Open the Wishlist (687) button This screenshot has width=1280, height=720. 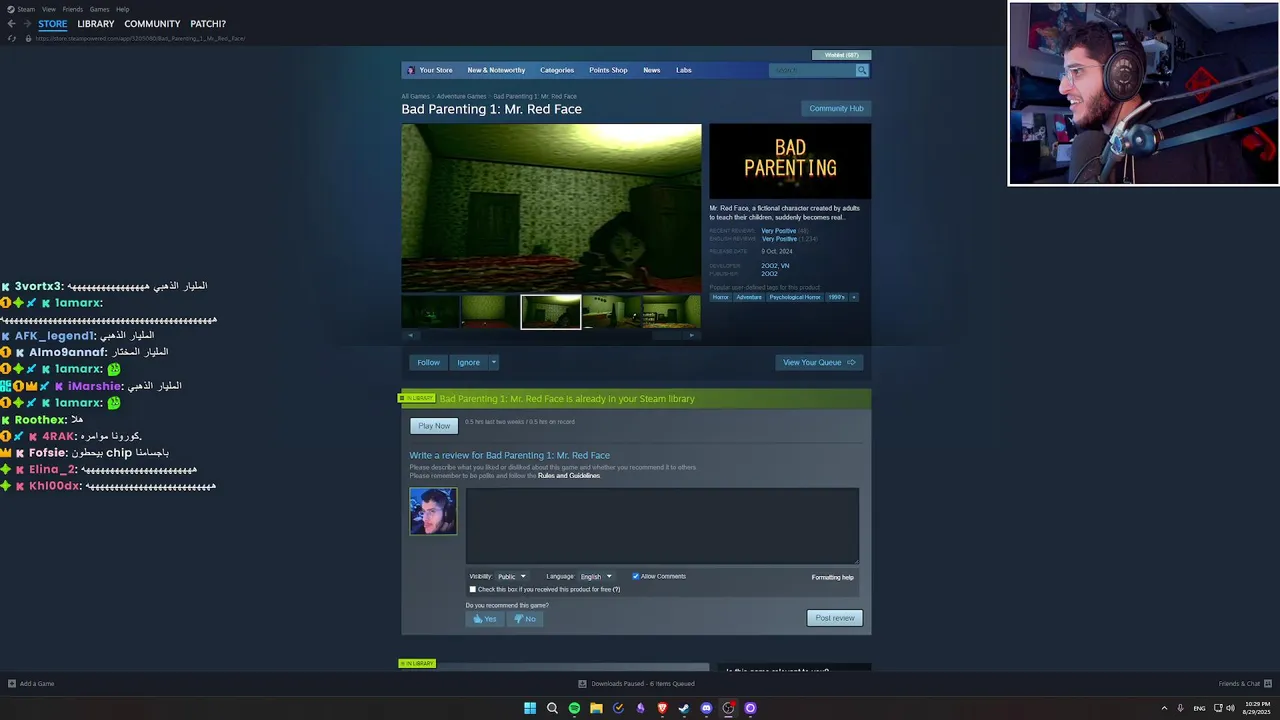pos(842,55)
